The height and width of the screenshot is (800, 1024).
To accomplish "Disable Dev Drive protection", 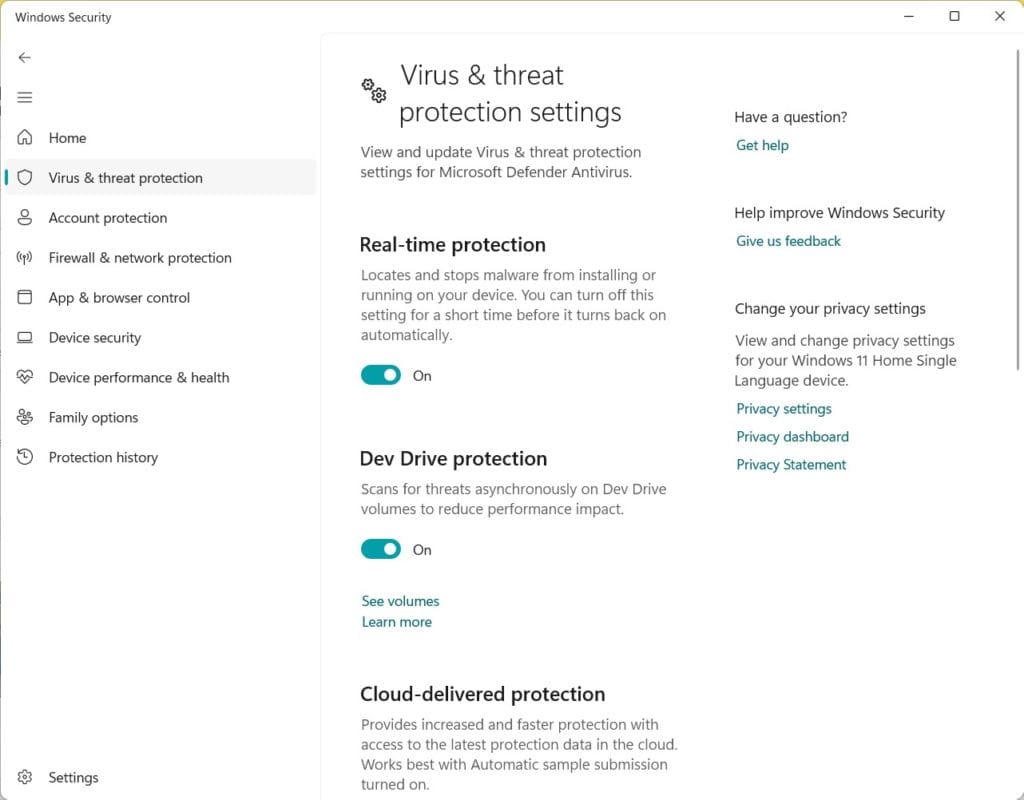I will pyautogui.click(x=380, y=549).
